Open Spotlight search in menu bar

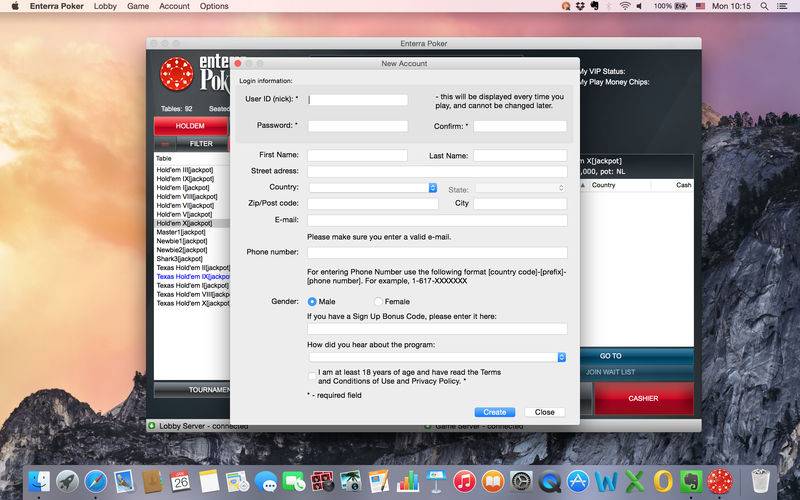[x=764, y=6]
